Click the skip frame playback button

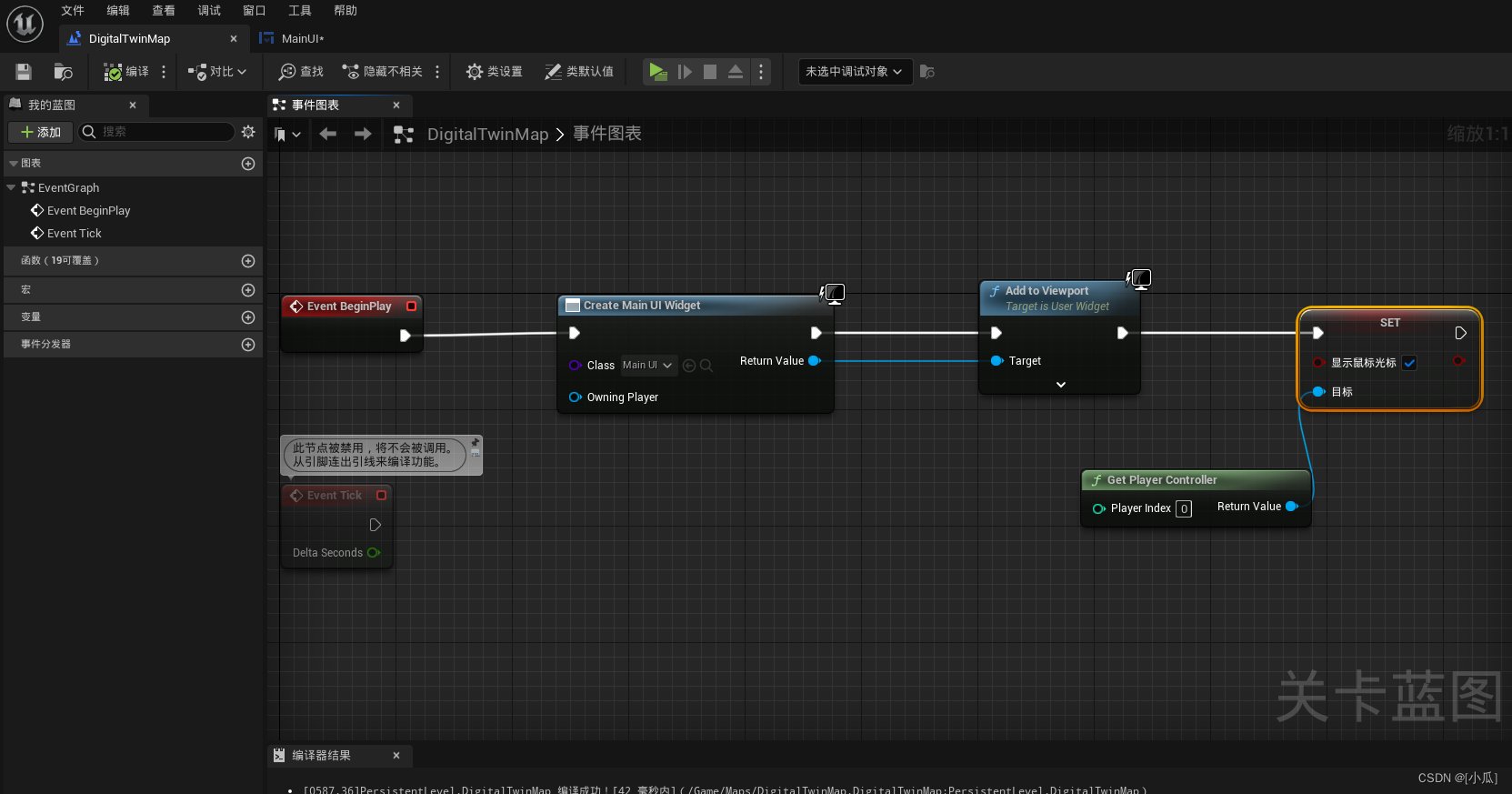(685, 72)
